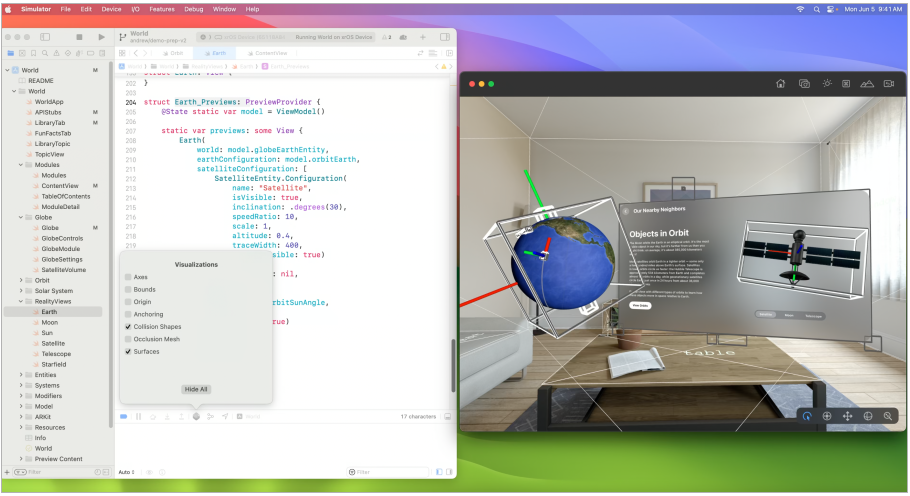Viewport: 910px width, 496px height.
Task: Take a simulator screenshot with camera icon
Action: click(803, 84)
